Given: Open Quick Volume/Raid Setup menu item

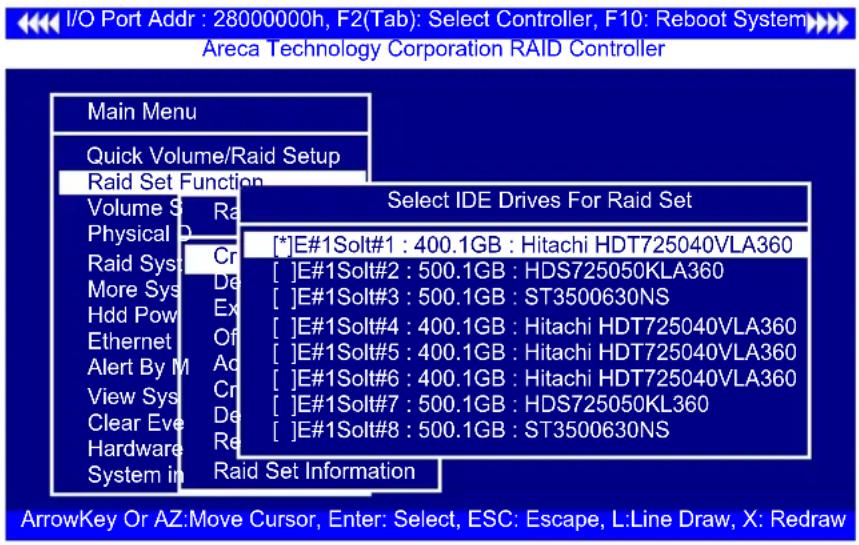Looking at the screenshot, I should (x=213, y=157).
